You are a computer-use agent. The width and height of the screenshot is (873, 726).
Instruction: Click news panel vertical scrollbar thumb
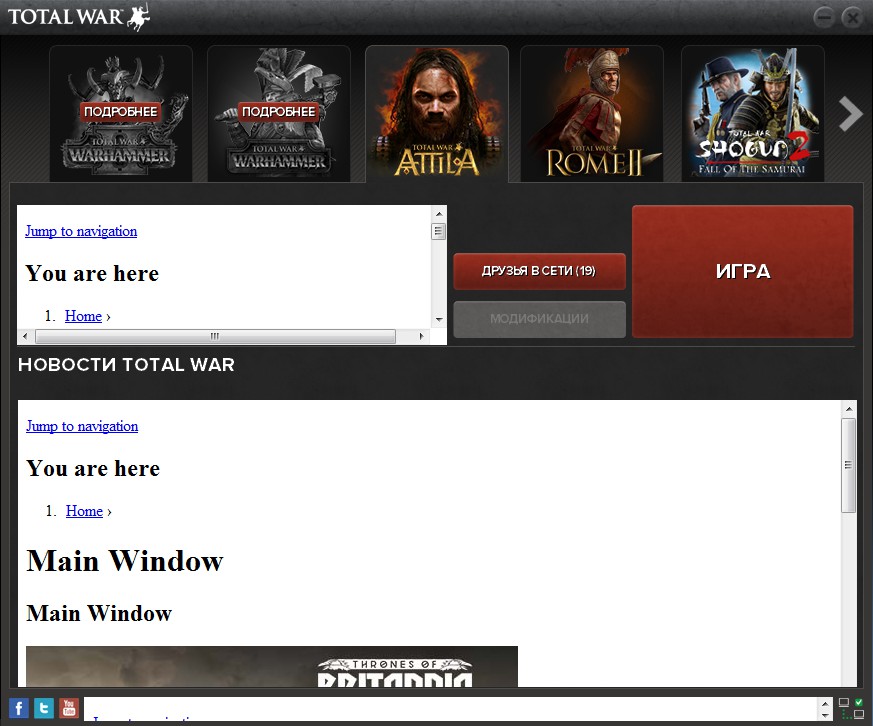click(849, 465)
